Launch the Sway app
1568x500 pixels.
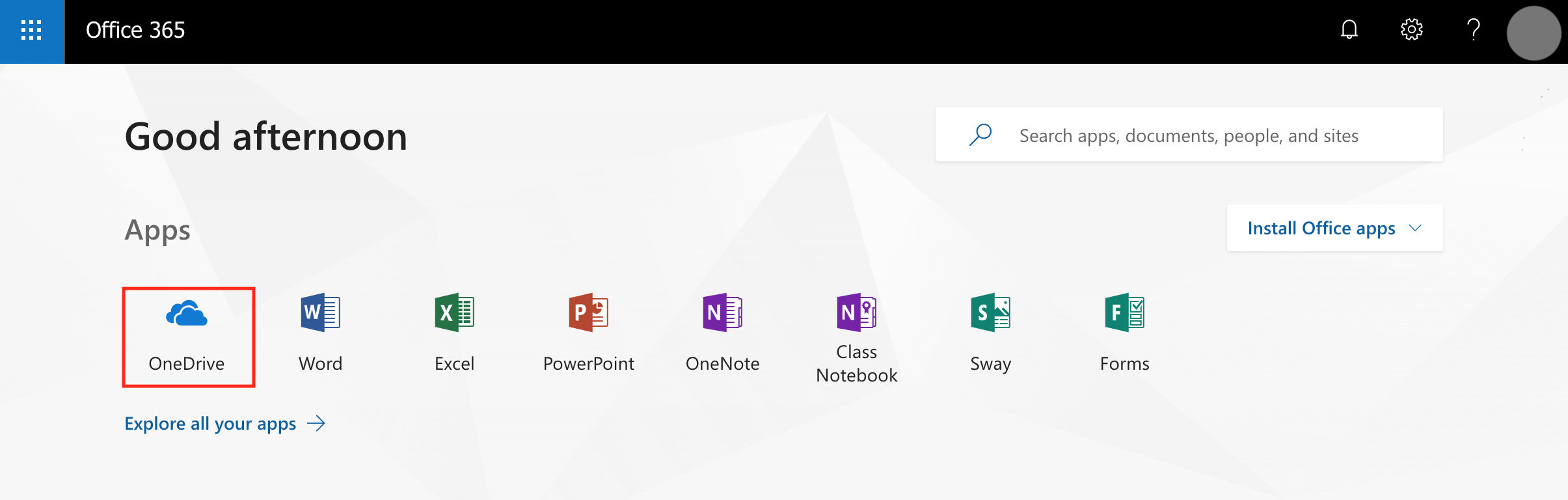click(x=991, y=334)
